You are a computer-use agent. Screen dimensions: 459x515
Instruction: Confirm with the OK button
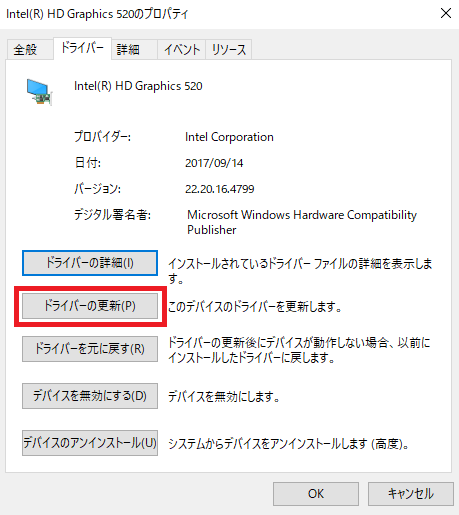click(x=316, y=494)
